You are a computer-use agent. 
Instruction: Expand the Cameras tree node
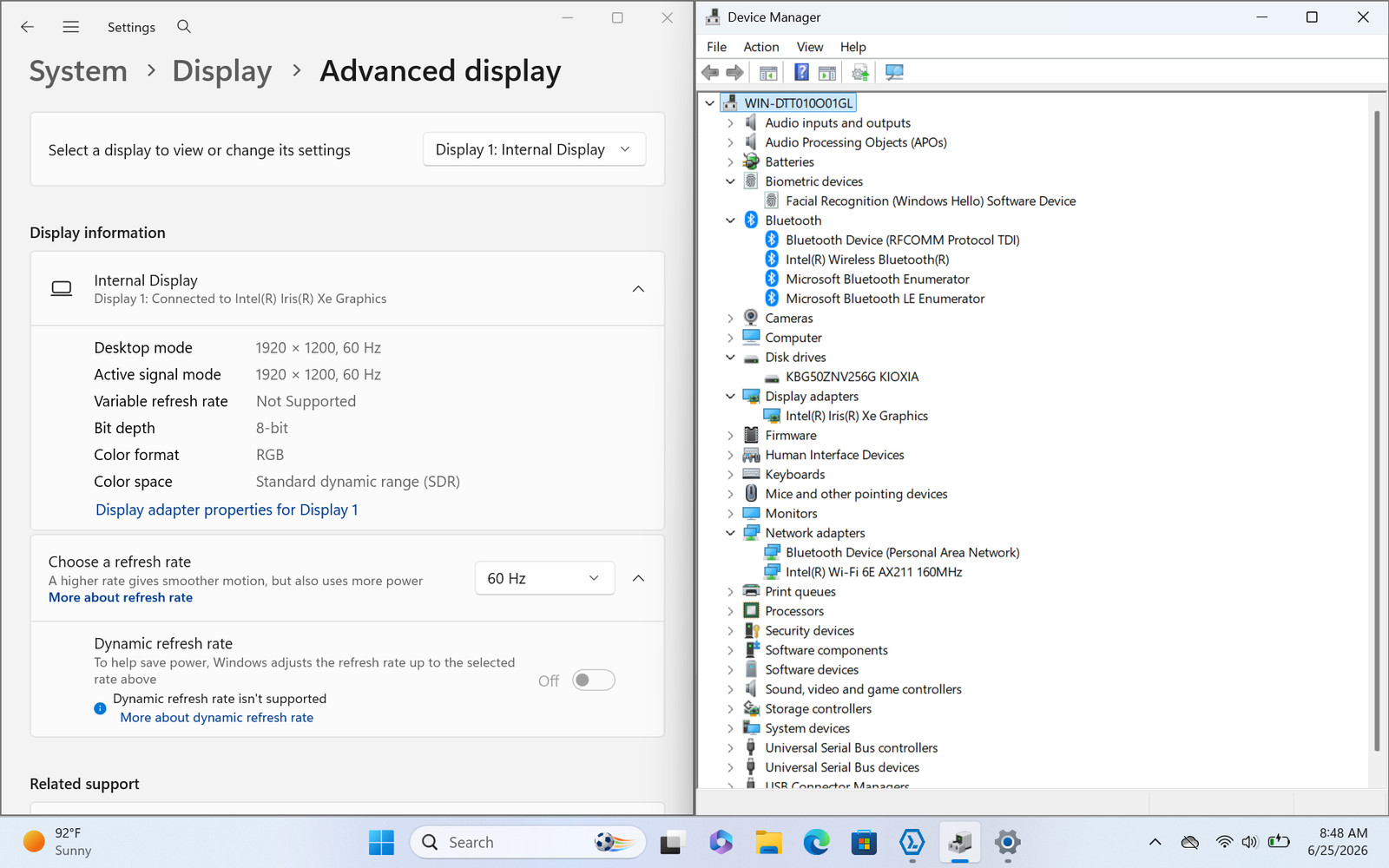pyautogui.click(x=730, y=319)
